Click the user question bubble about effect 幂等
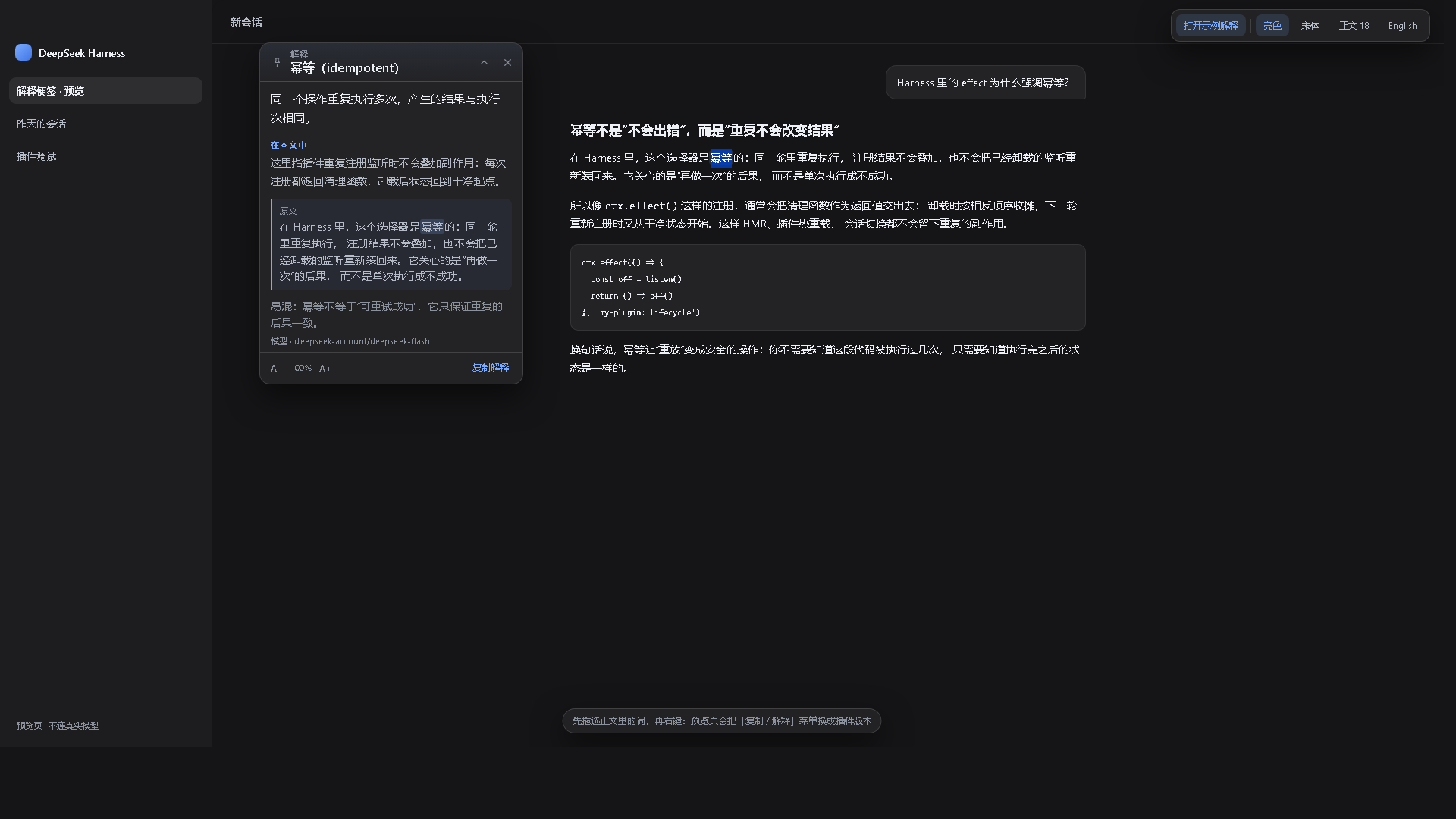This screenshot has width=1456, height=819. pos(985,83)
